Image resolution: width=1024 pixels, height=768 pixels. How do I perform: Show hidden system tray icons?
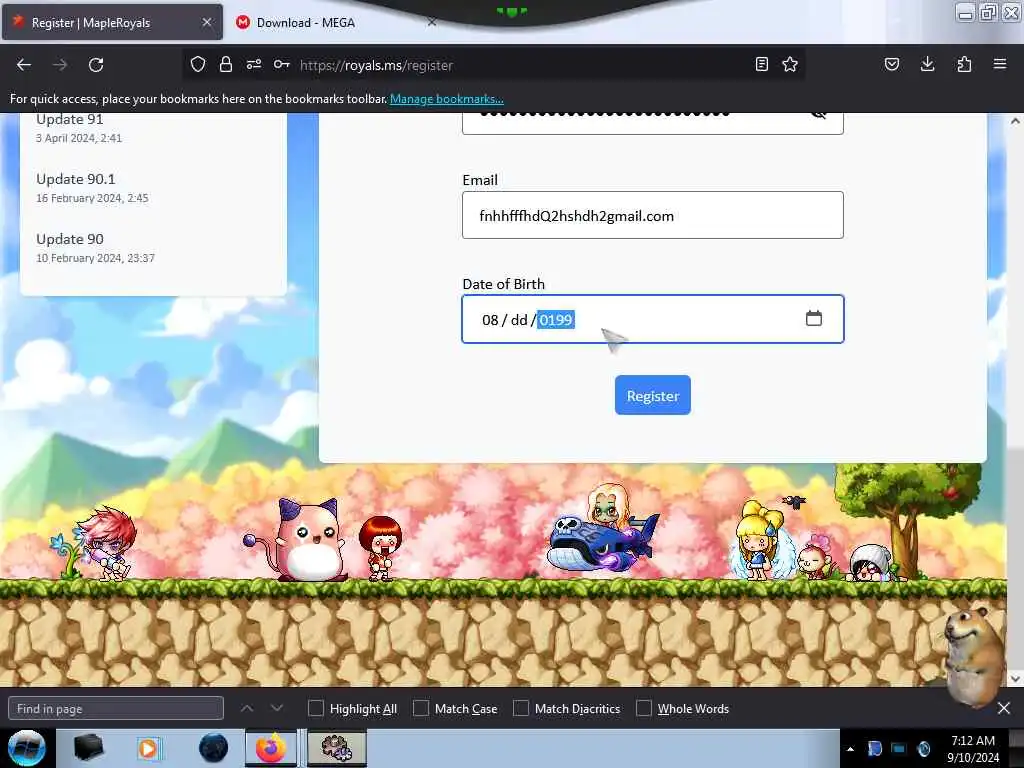pyautogui.click(x=850, y=749)
